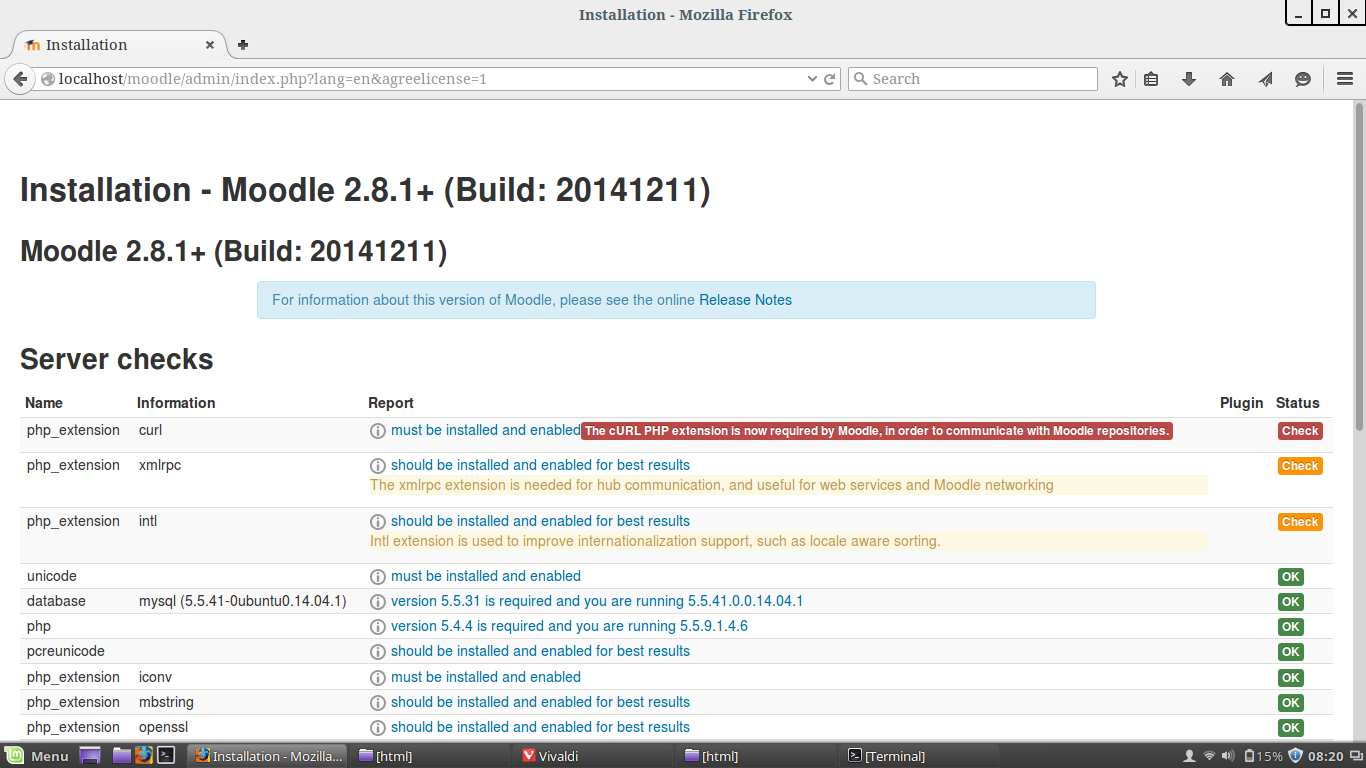Screen dimensions: 1366x768
Task: Click info icon in iconv row
Action: 378,678
